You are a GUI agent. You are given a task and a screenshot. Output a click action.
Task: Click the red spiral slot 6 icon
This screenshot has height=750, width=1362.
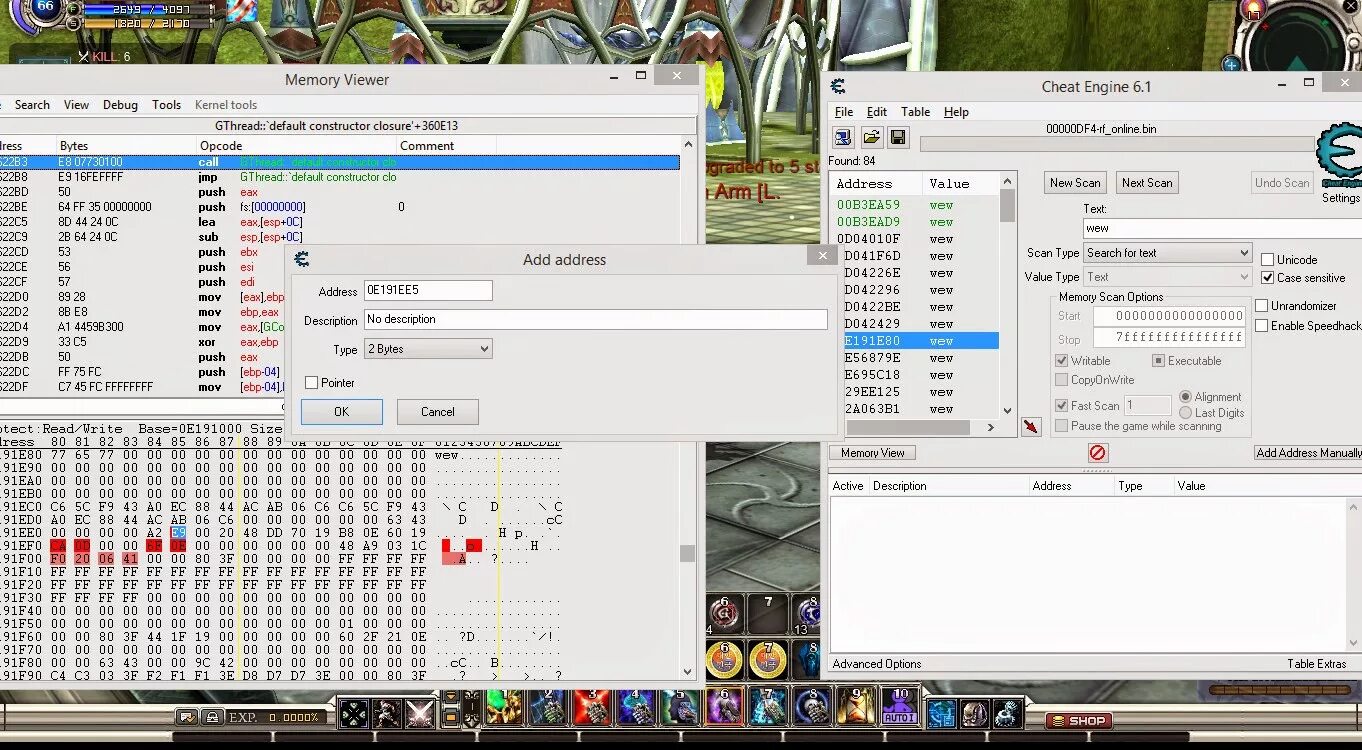point(724,612)
